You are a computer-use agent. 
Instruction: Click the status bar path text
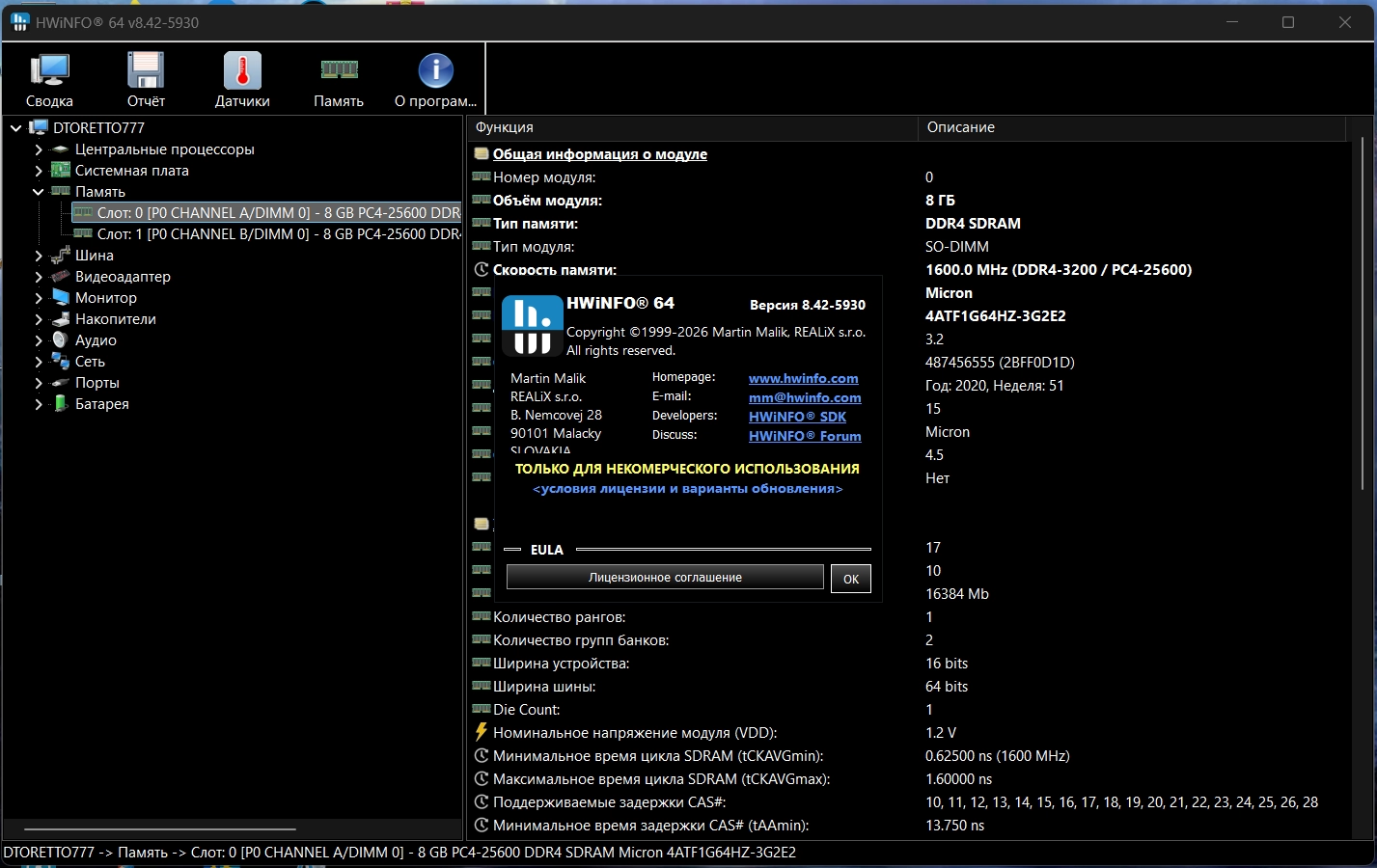399,853
